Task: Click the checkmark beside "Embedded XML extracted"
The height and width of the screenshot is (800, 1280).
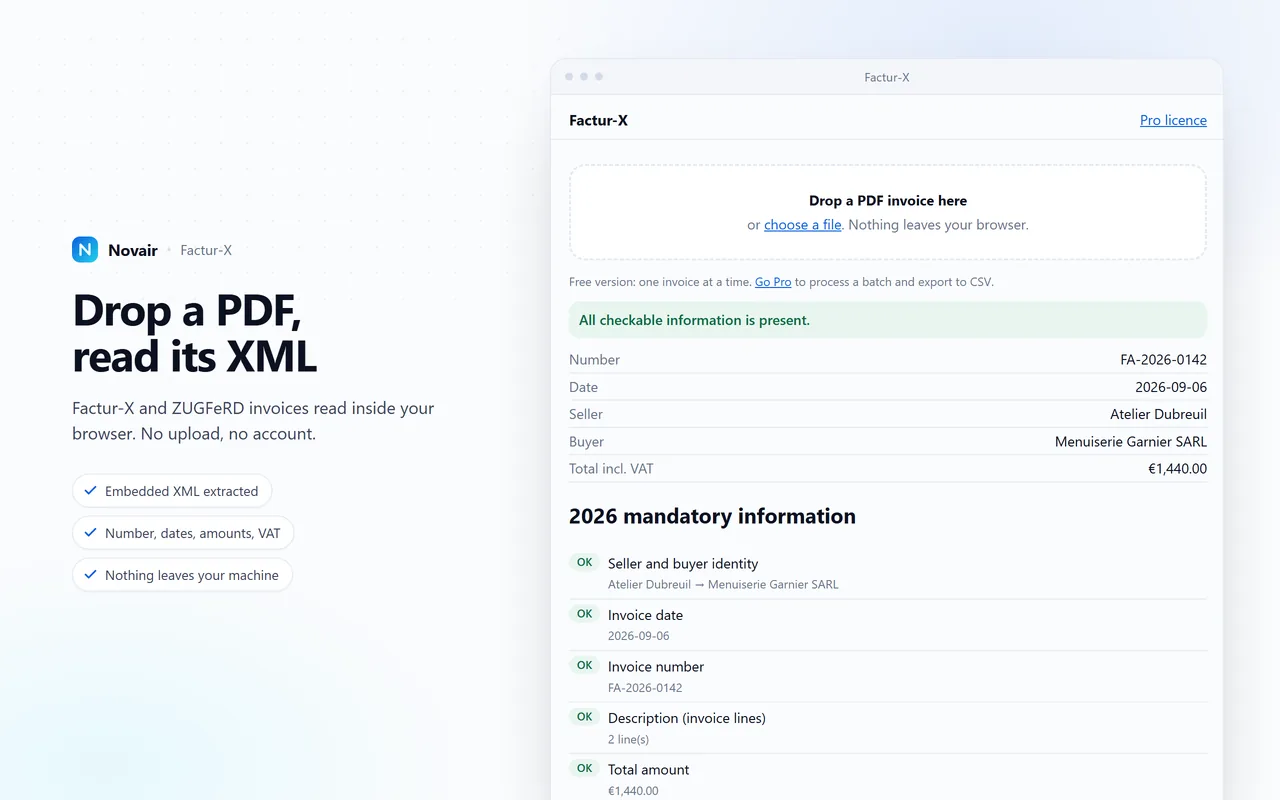Action: click(90, 491)
